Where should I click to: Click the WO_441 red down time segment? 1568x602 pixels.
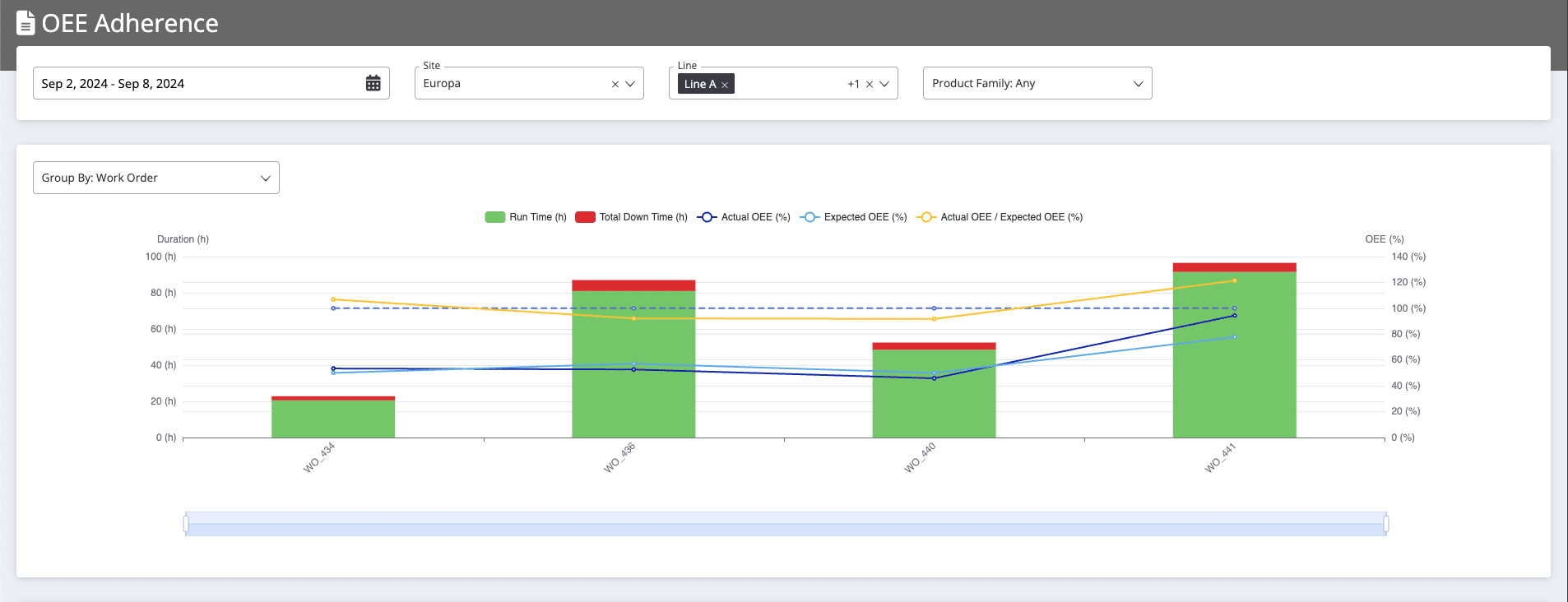1234,267
